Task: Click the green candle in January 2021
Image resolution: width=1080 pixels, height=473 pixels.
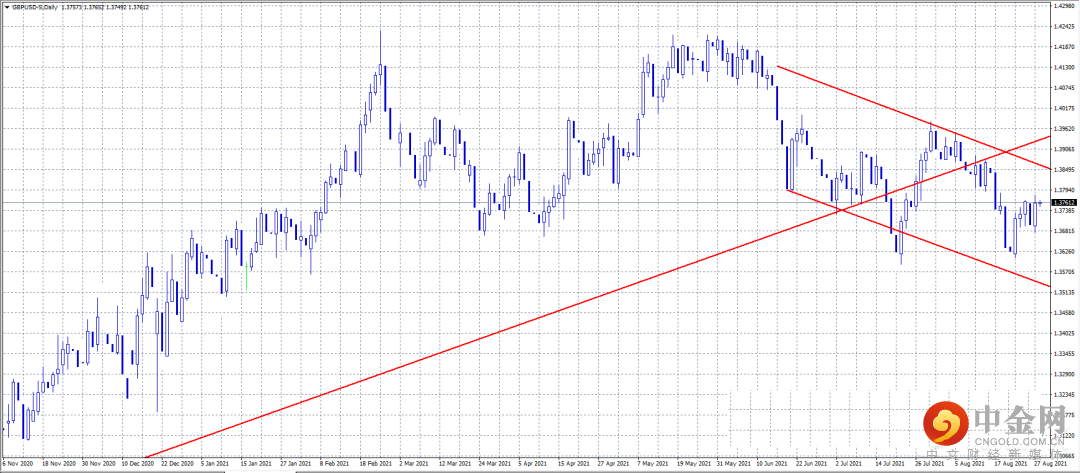Action: 246,276
